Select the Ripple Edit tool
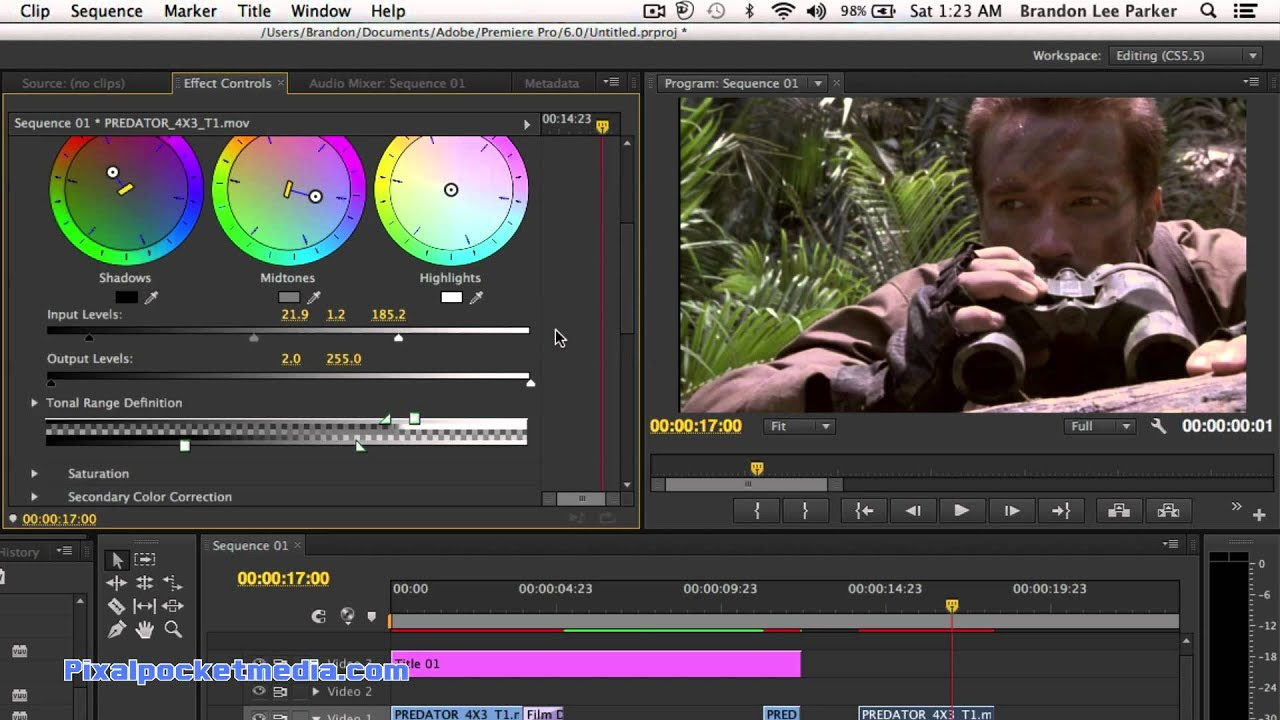The width and height of the screenshot is (1280, 720). [116, 582]
